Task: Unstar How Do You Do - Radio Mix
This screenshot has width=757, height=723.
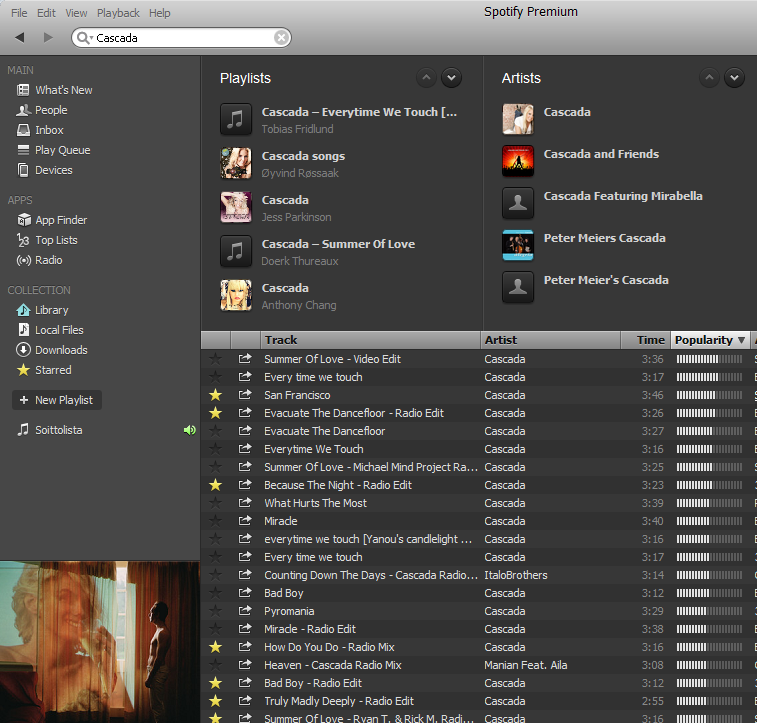Action: (215, 647)
